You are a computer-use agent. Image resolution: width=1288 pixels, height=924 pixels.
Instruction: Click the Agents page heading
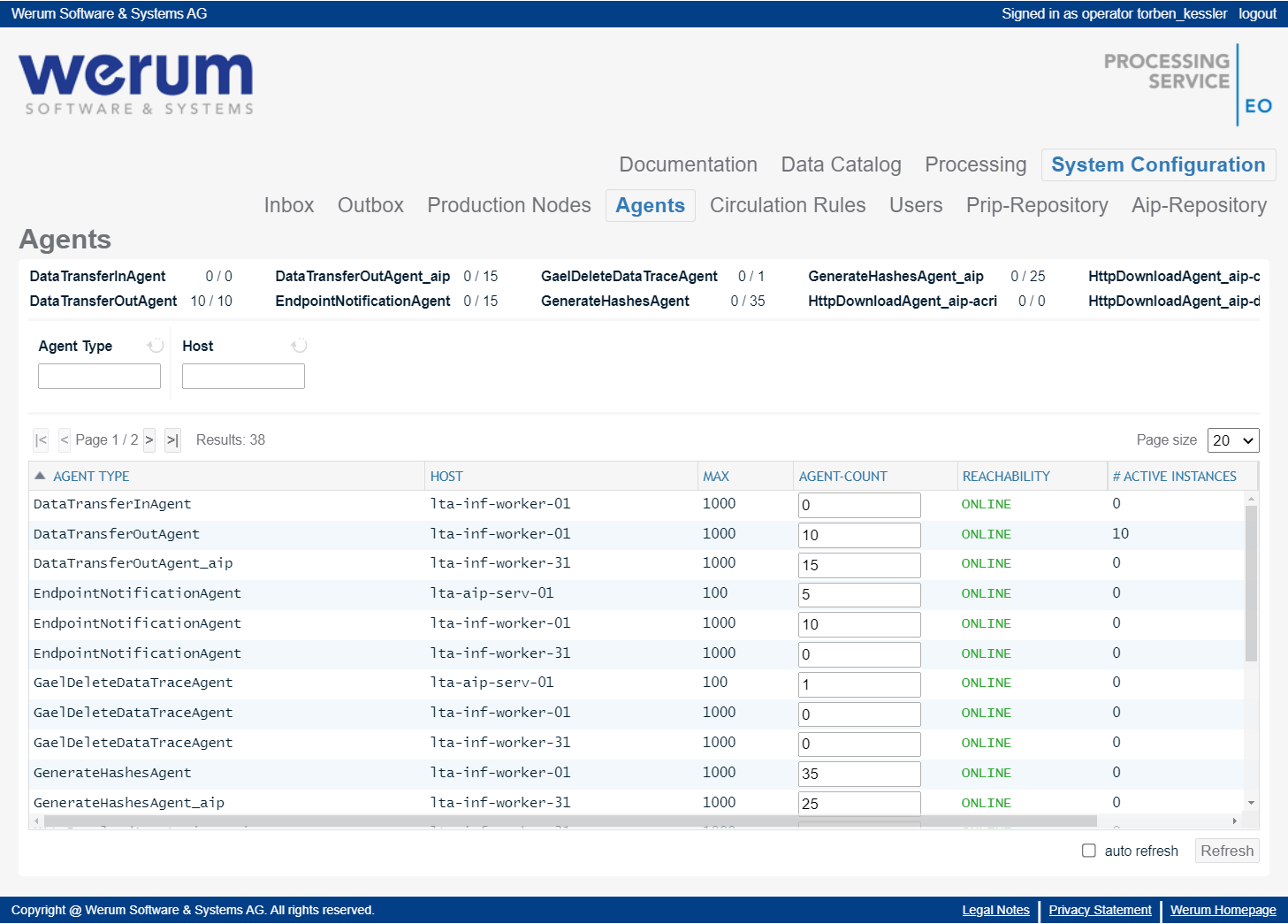(x=65, y=239)
